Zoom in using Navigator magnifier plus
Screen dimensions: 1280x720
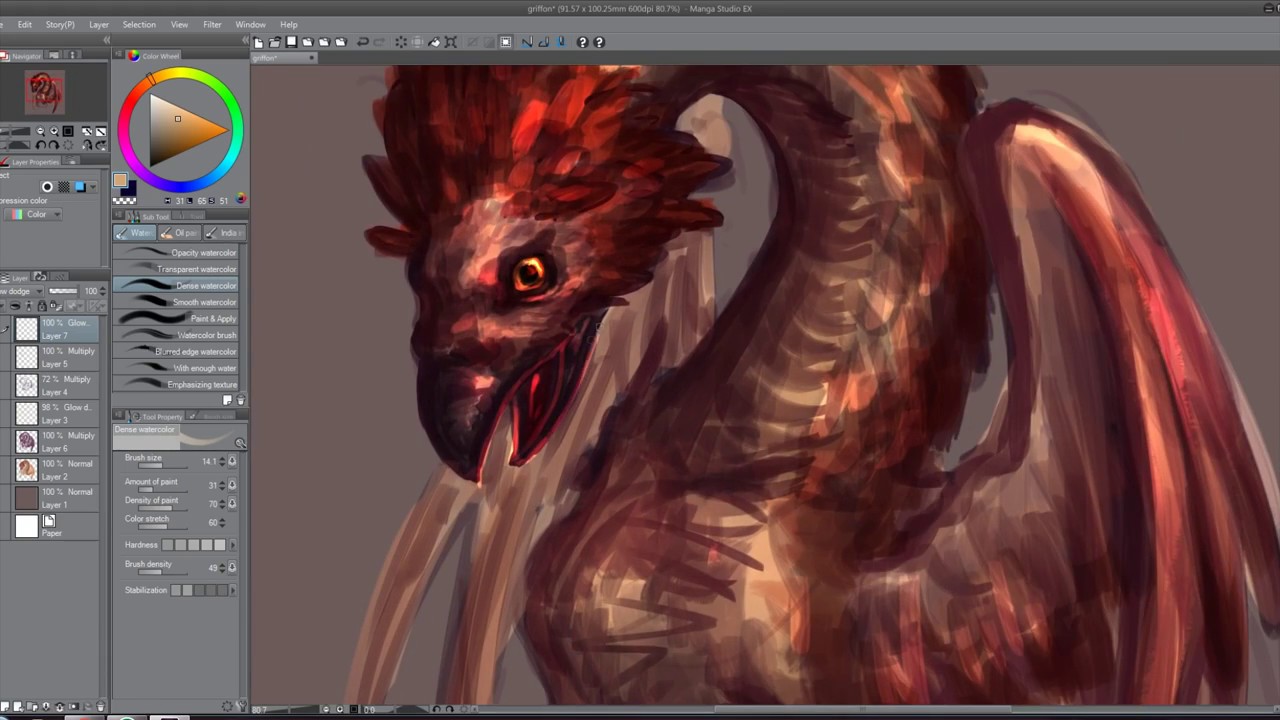[x=54, y=131]
